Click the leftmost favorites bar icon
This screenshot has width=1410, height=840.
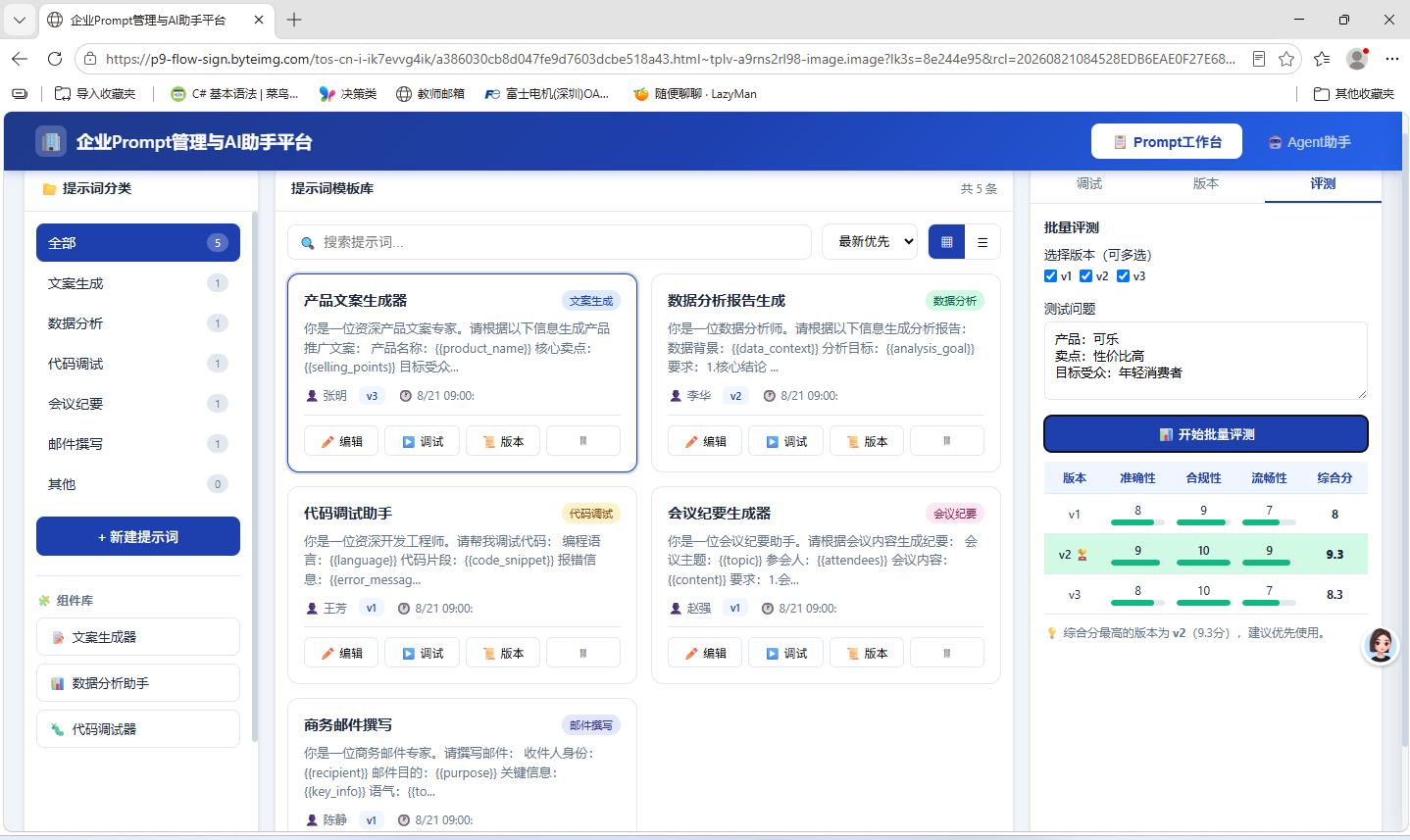(x=20, y=94)
